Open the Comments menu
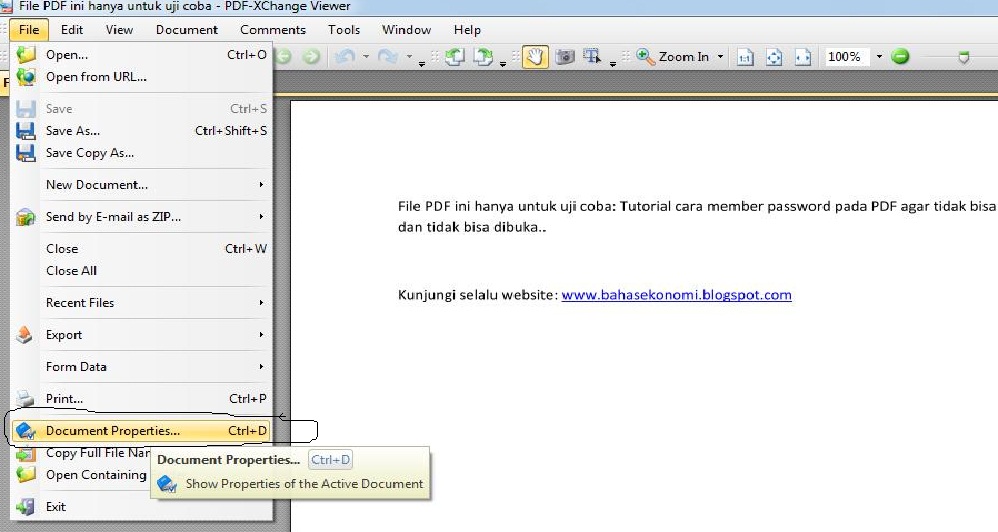998x532 pixels. (272, 30)
